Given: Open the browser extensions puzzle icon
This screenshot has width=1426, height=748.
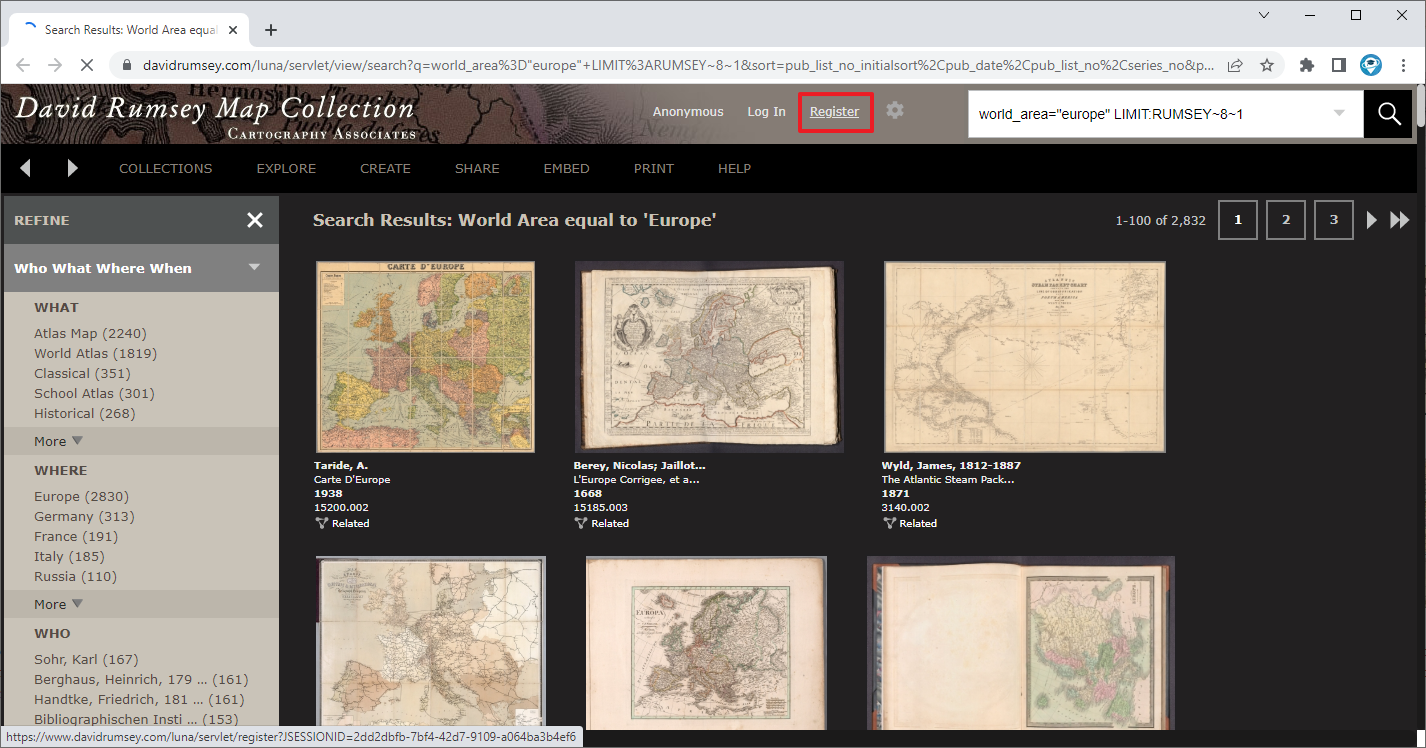Looking at the screenshot, I should pos(1307,64).
